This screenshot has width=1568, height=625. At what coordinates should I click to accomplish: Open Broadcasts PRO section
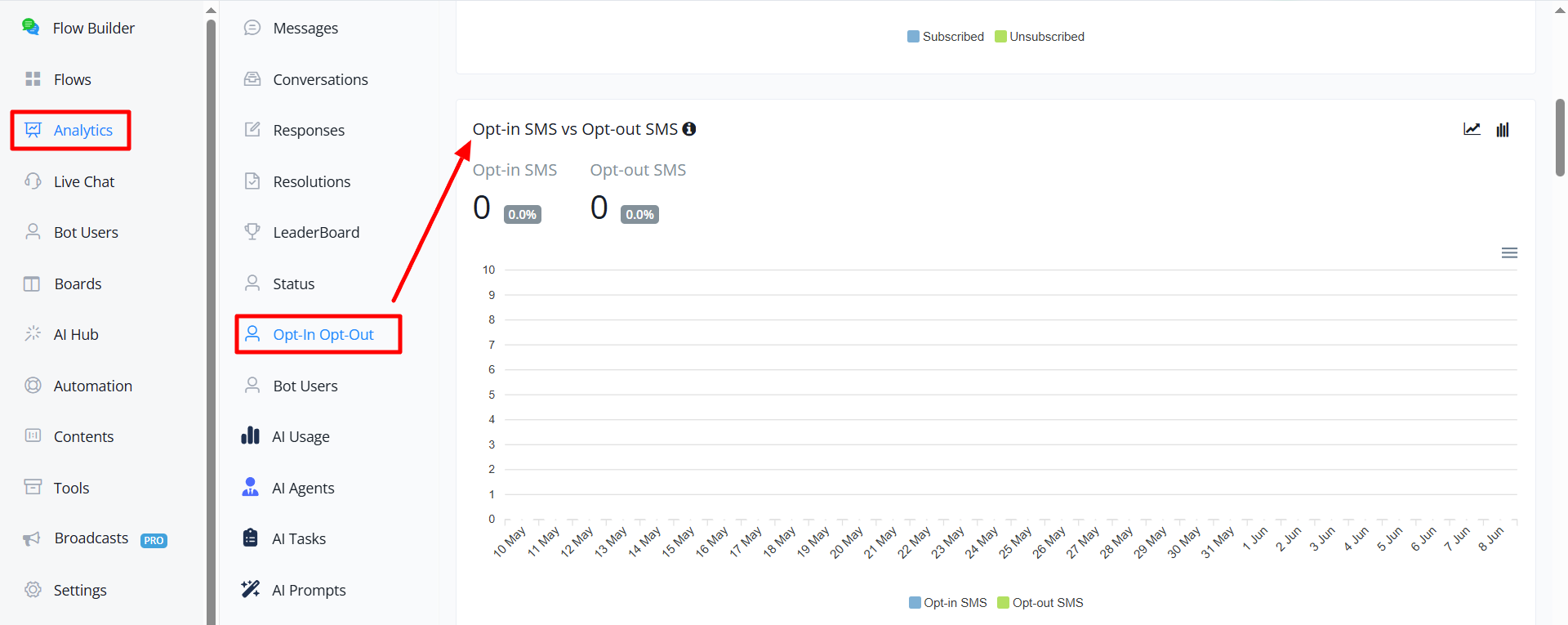pyautogui.click(x=95, y=538)
